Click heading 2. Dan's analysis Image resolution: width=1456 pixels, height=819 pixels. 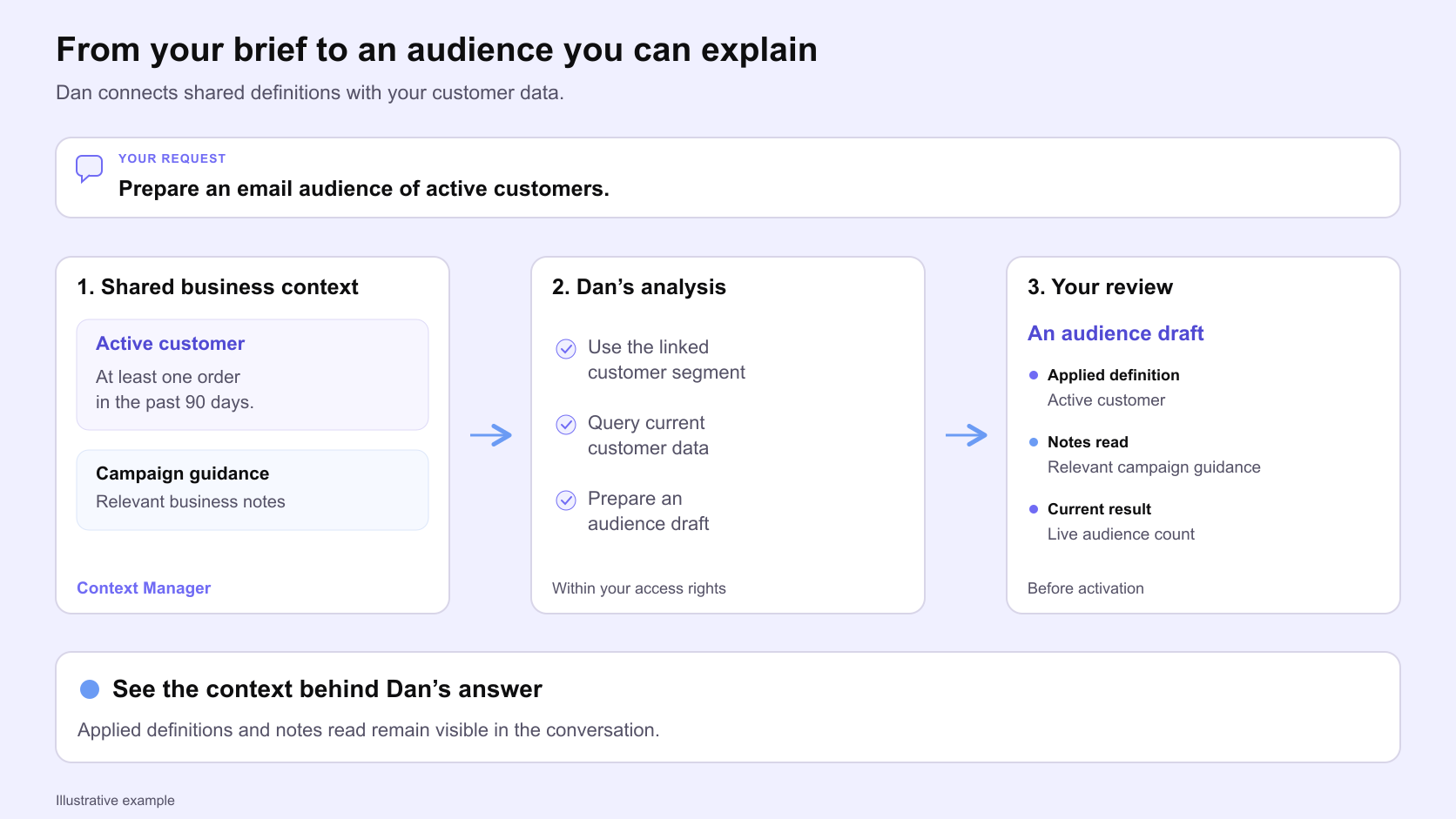pyautogui.click(x=639, y=287)
